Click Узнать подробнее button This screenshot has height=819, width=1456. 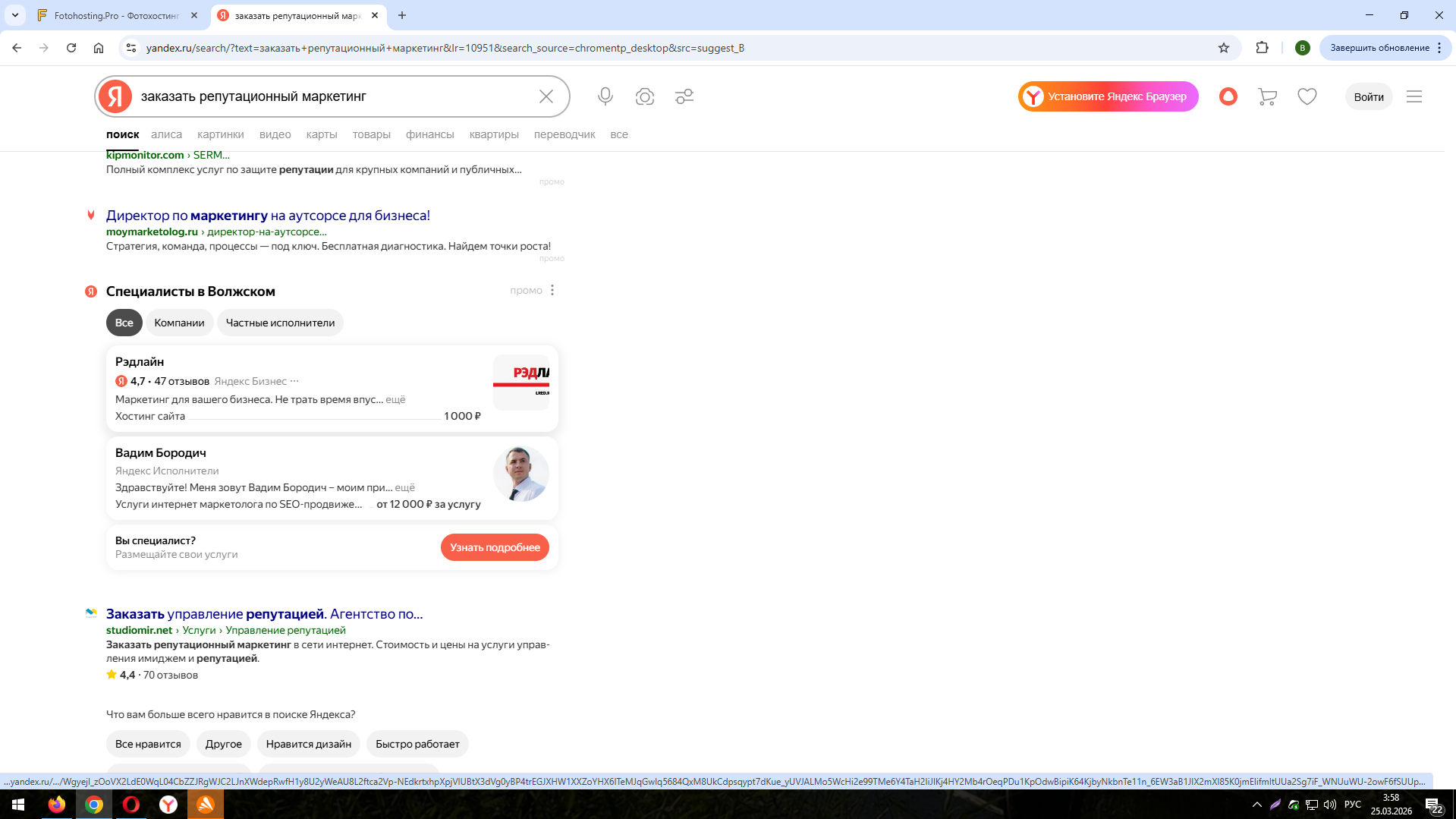pos(495,547)
